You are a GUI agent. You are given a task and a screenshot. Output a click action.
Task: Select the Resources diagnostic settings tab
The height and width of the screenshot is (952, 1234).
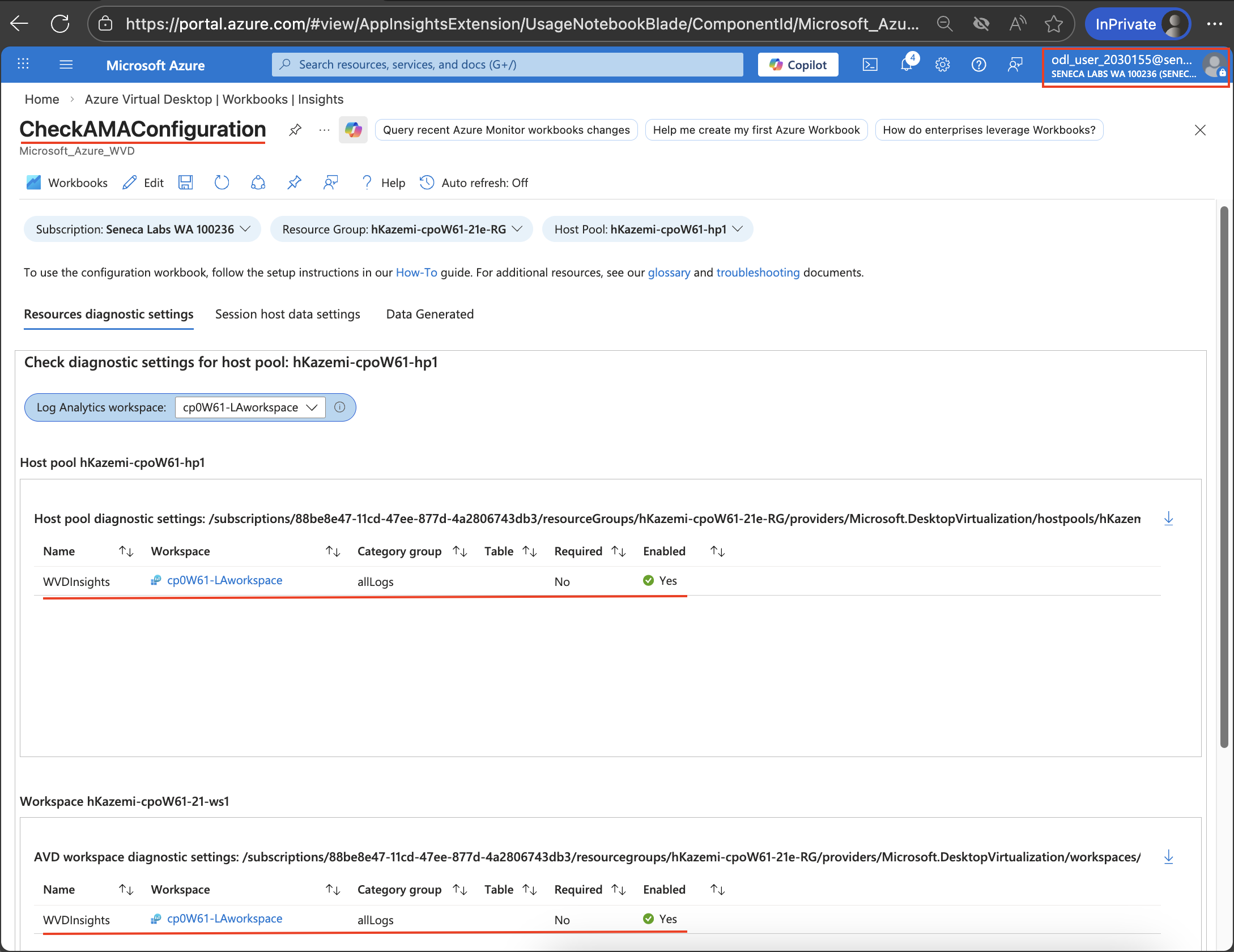[x=109, y=314]
